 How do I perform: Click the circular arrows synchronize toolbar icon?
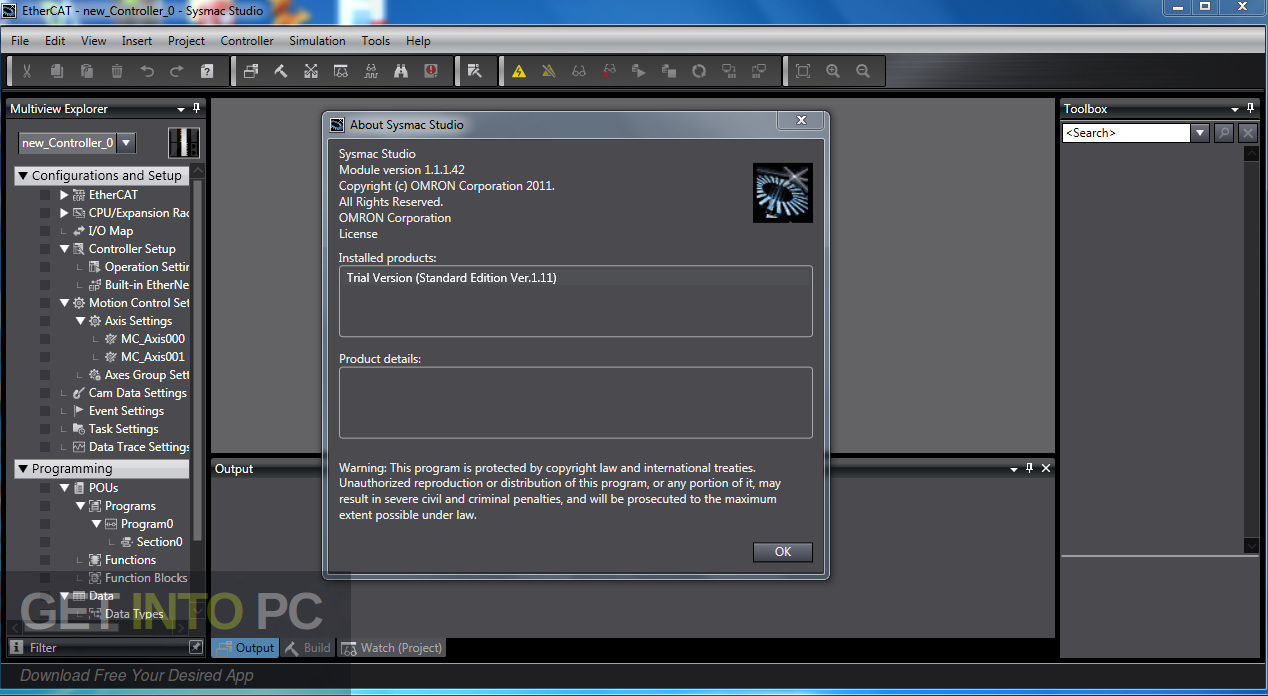pos(699,71)
